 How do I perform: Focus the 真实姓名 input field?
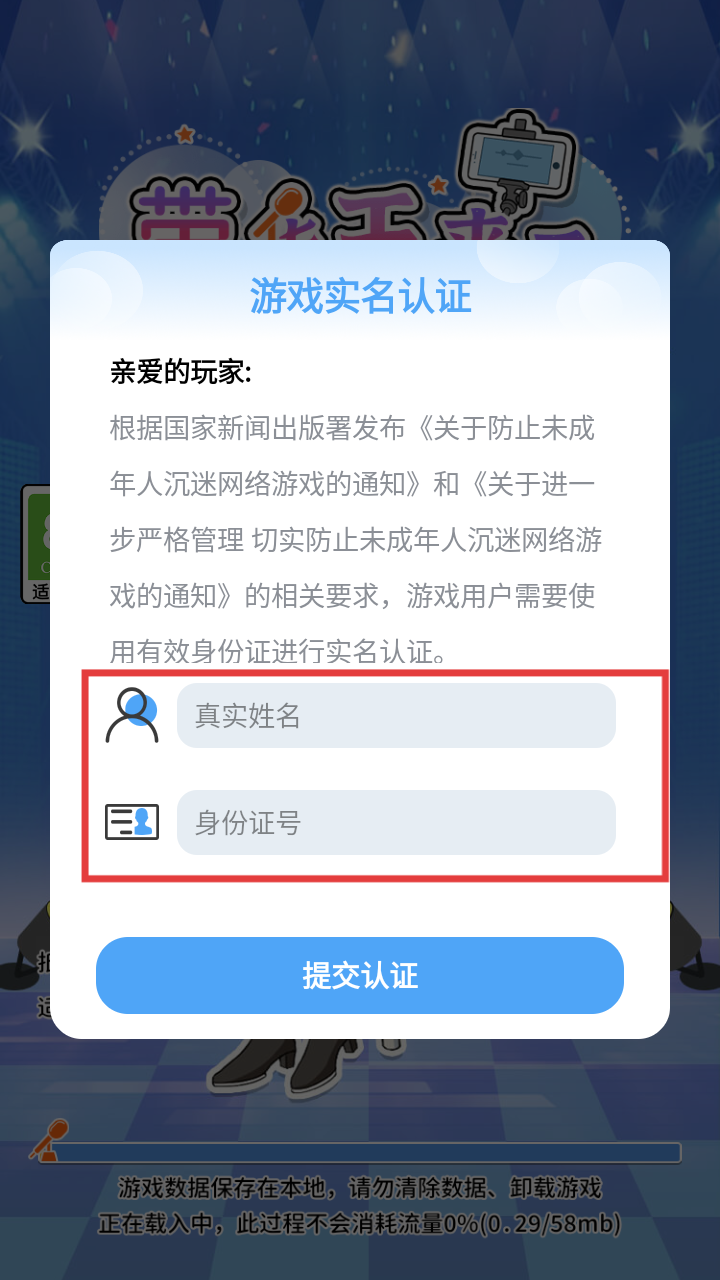point(396,715)
